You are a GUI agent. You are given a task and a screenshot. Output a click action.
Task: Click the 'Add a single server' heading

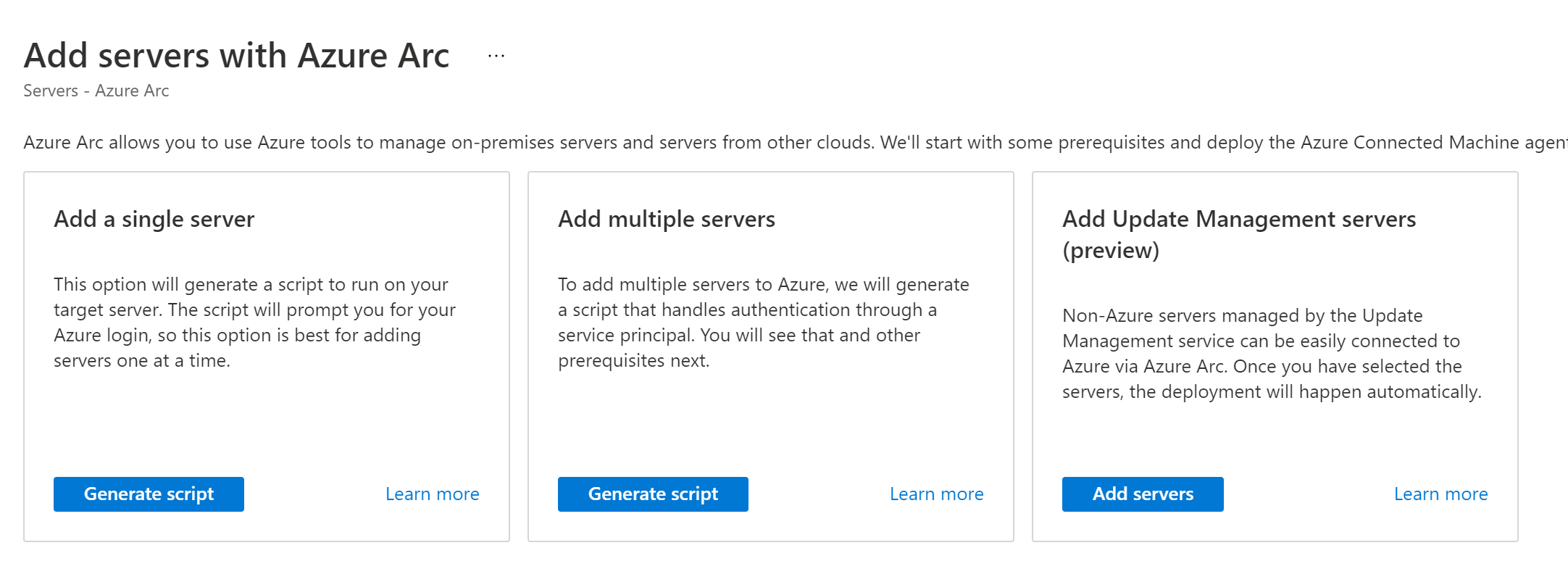(154, 219)
